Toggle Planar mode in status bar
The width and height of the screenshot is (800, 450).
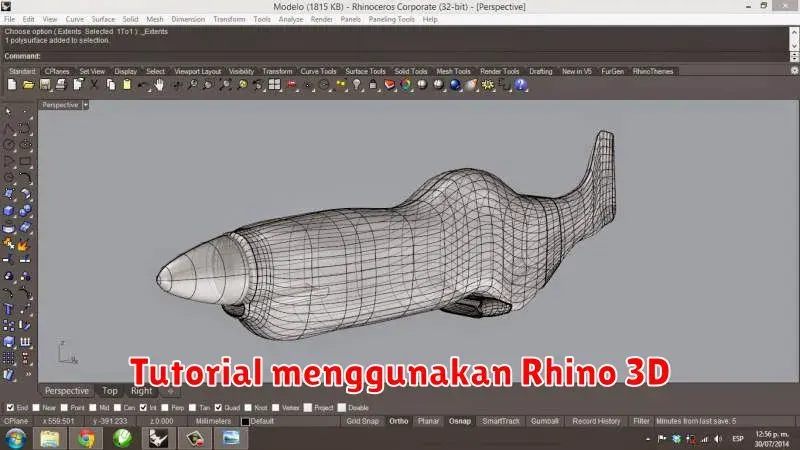click(x=428, y=421)
